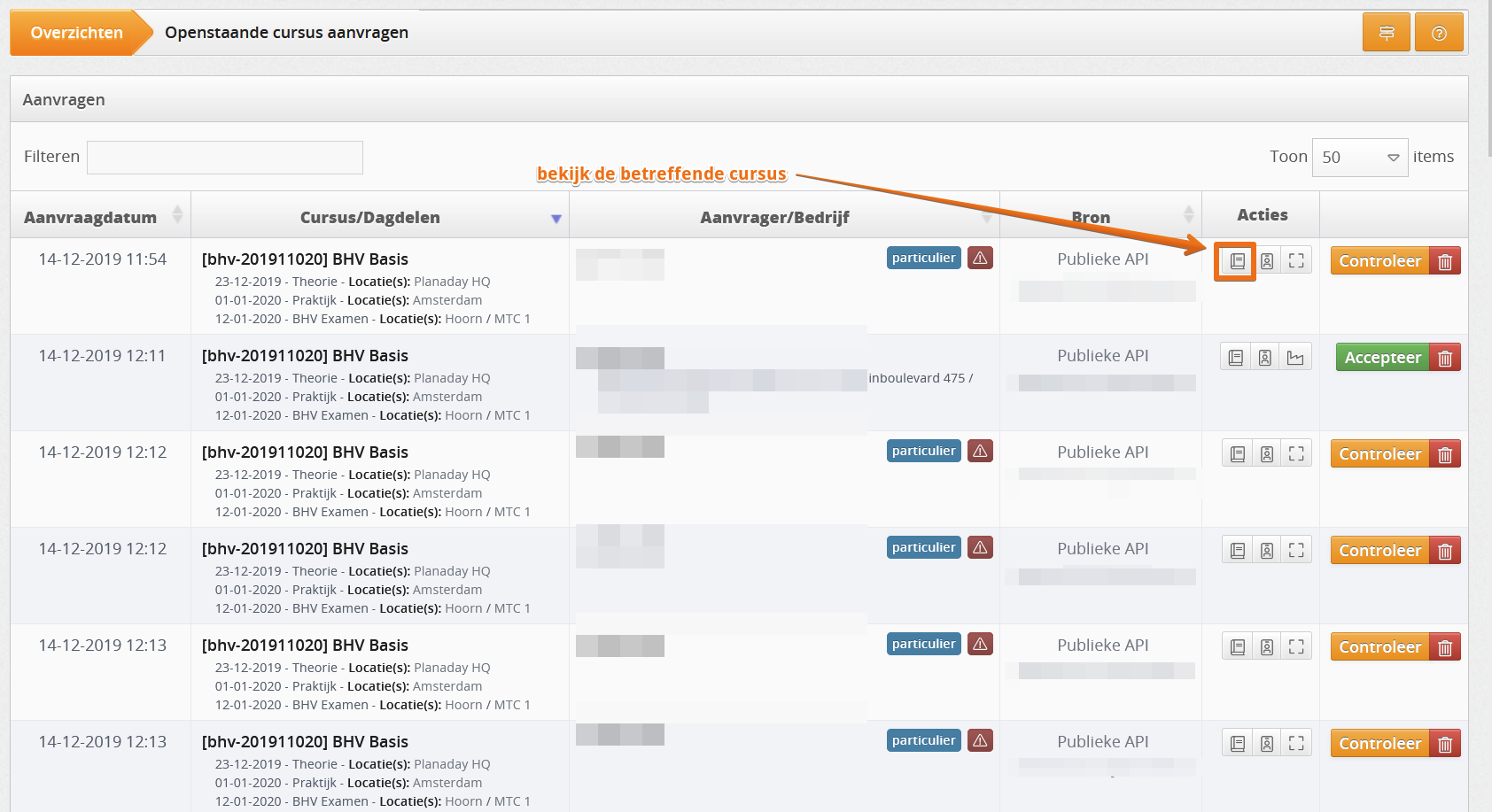
Task: Open course book icon in the second 12:12 row
Action: (1238, 551)
